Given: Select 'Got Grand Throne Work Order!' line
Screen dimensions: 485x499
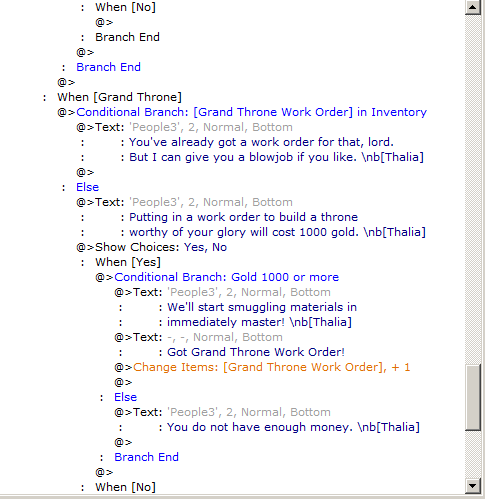Looking at the screenshot, I should (256, 352).
